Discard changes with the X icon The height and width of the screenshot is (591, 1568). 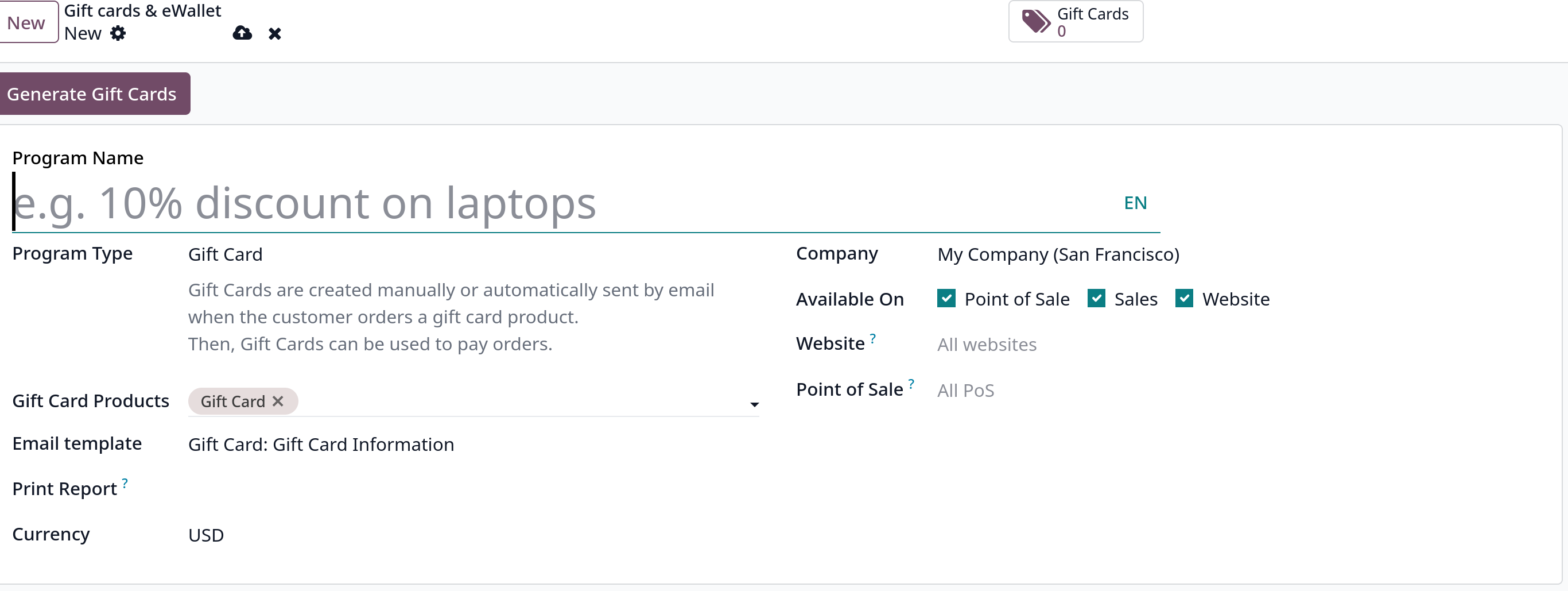click(275, 33)
